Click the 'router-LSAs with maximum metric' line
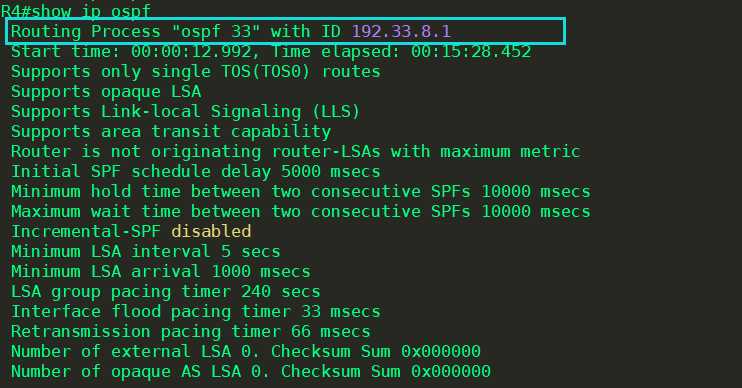The width and height of the screenshot is (742, 388). point(296,152)
